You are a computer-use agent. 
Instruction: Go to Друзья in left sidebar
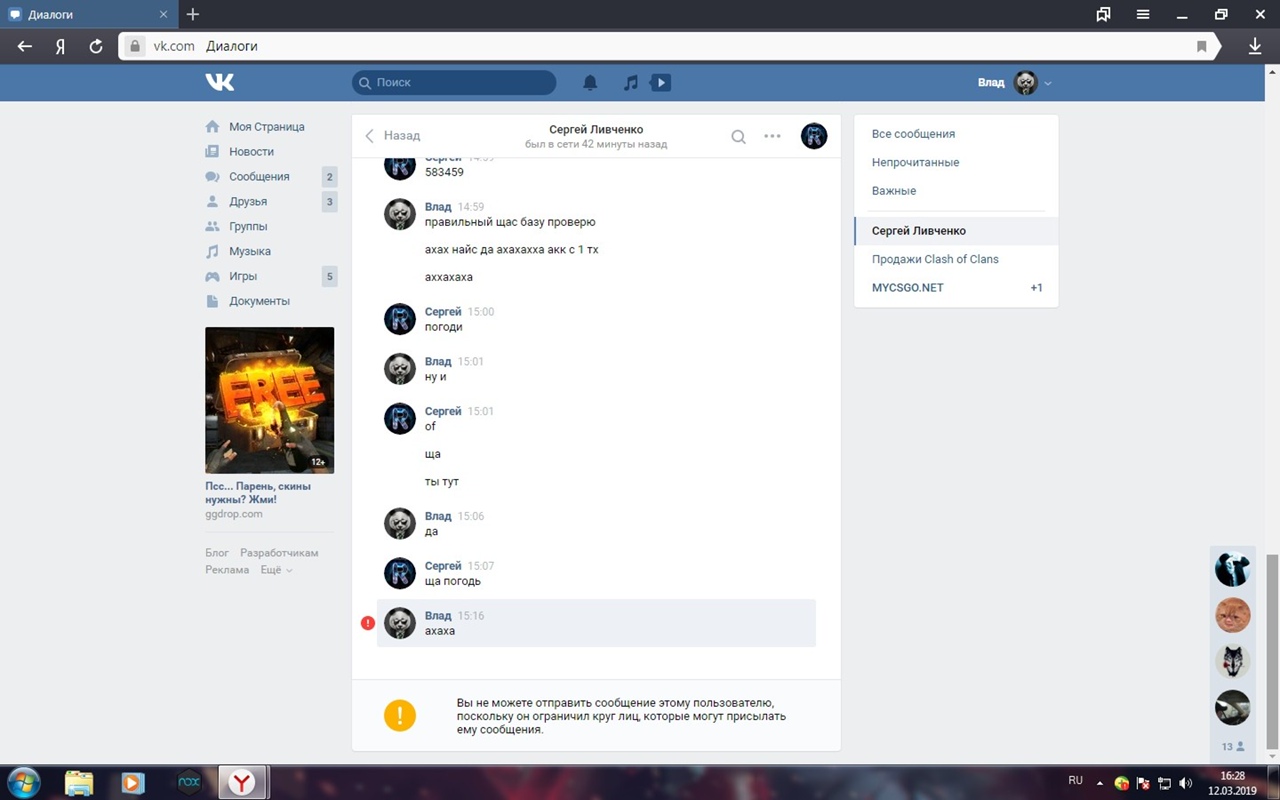click(x=248, y=202)
